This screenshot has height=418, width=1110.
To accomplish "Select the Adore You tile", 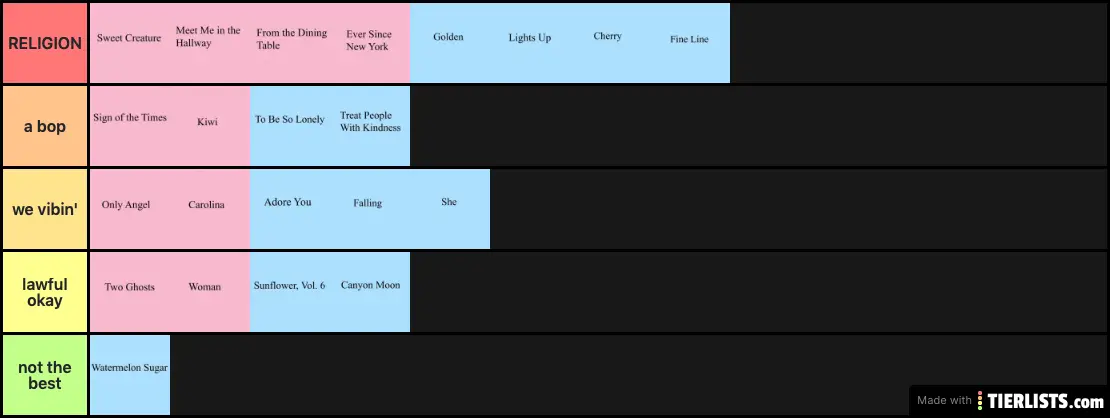I will point(289,209).
